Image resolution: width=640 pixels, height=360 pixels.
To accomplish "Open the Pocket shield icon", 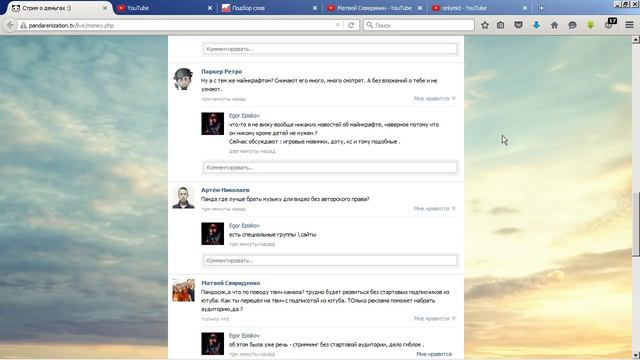I will coord(518,25).
